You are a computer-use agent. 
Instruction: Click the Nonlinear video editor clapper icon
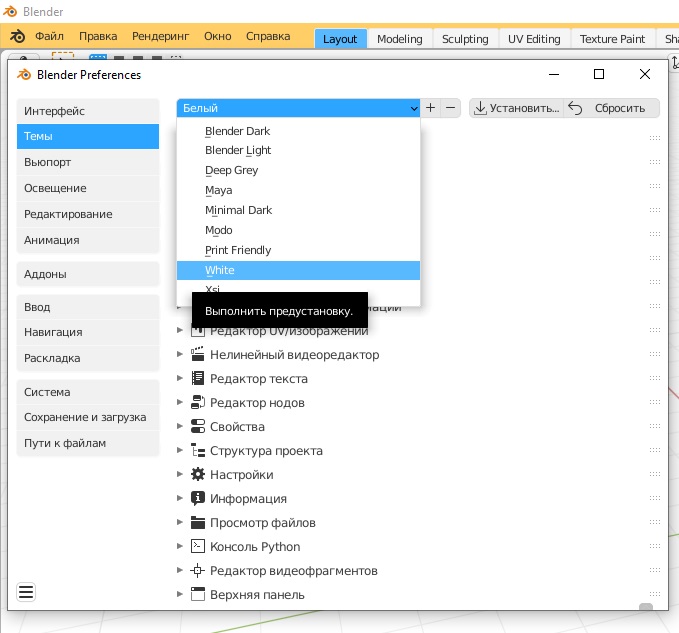[198, 354]
